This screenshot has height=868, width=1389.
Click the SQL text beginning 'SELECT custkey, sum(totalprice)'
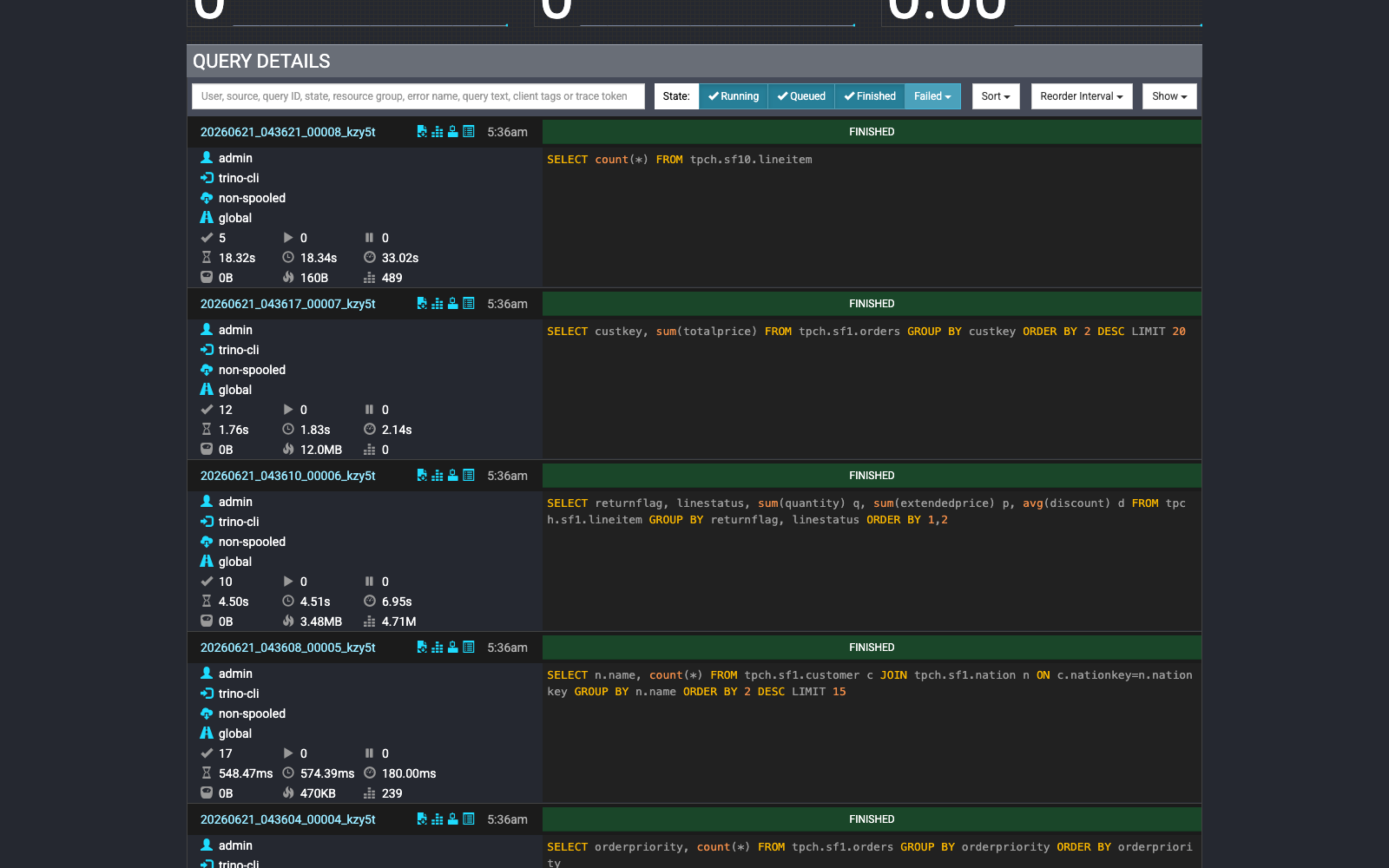coord(866,332)
